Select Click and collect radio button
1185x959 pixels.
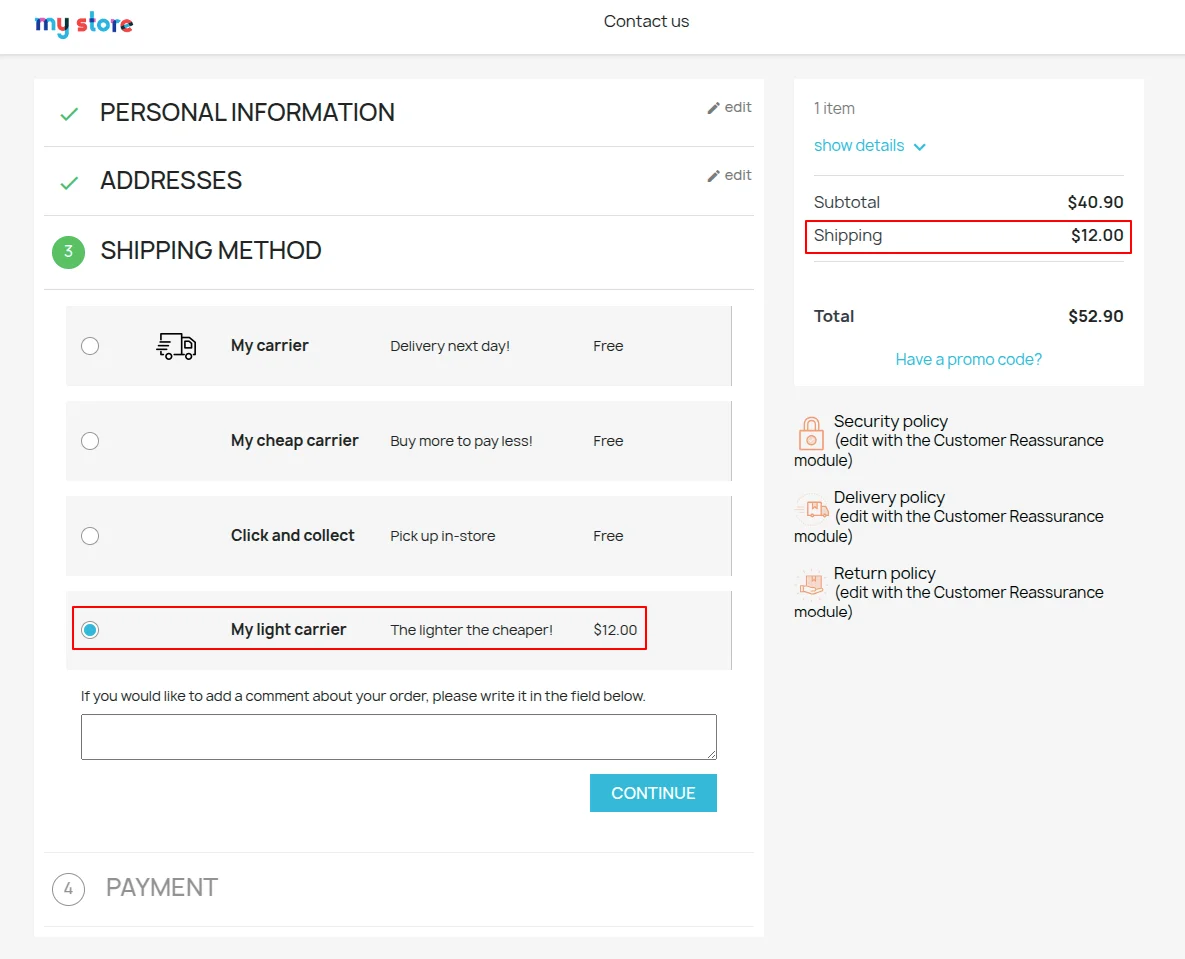[x=90, y=536]
